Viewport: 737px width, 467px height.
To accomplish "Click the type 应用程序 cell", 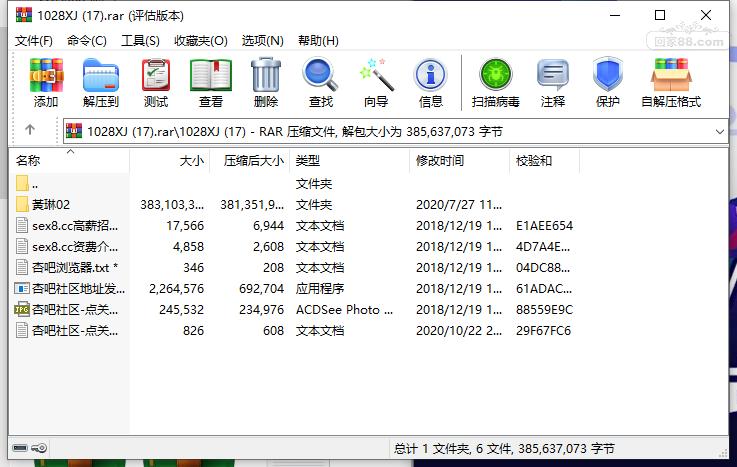I will tap(320, 288).
